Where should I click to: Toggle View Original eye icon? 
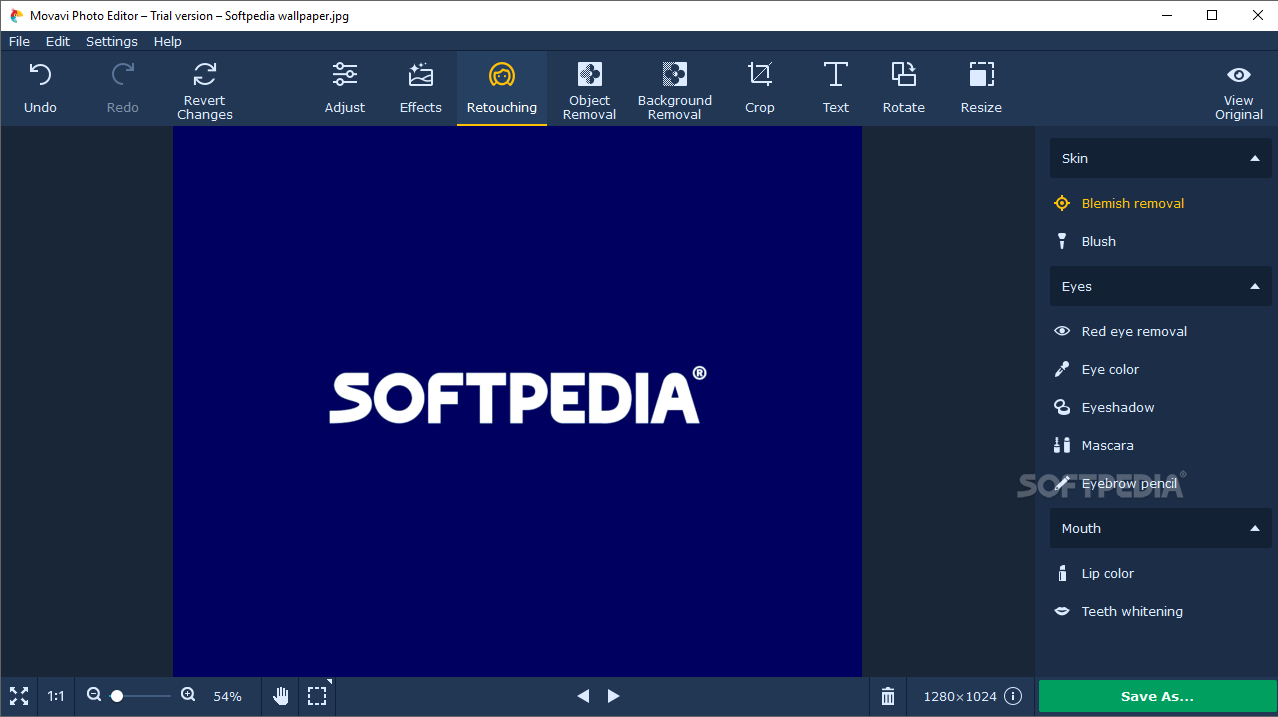[1239, 75]
